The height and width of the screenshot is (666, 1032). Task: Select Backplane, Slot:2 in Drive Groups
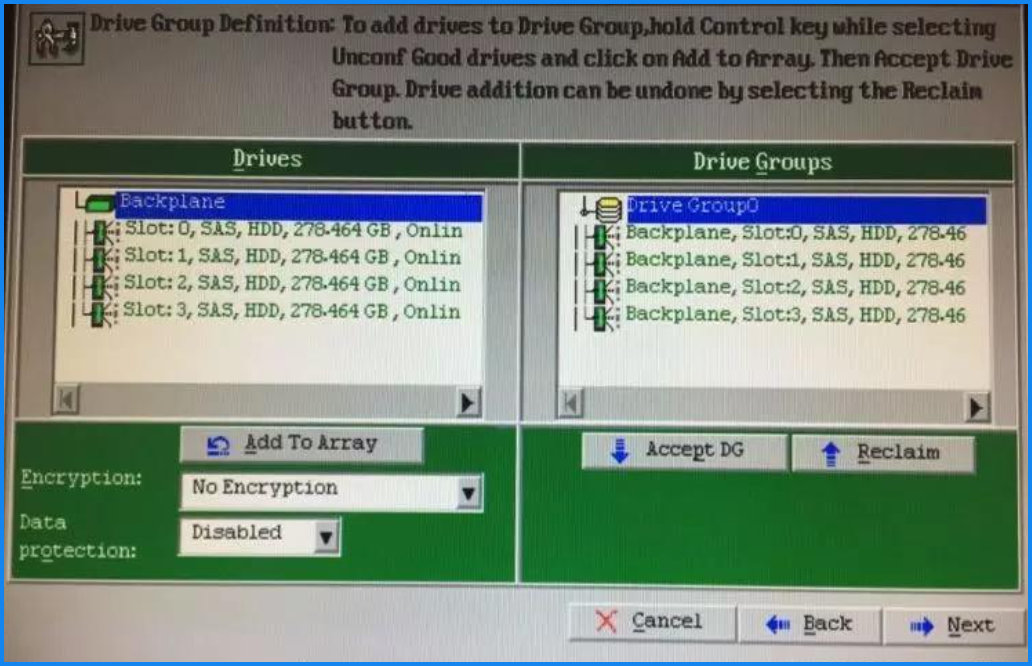(794, 289)
